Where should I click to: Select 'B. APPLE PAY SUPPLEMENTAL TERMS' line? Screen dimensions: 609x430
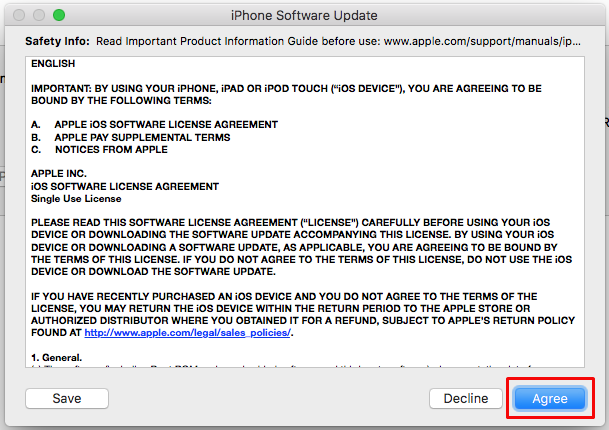(x=130, y=138)
